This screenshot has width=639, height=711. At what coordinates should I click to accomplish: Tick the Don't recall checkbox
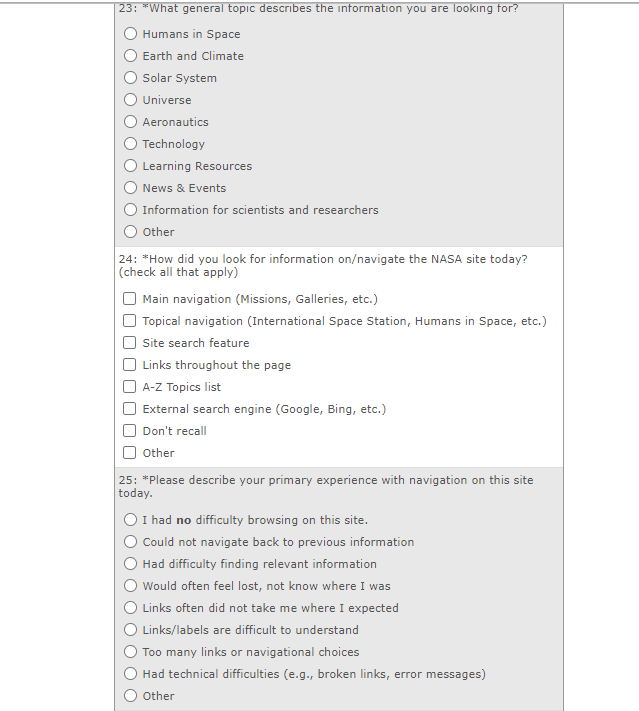(x=130, y=431)
